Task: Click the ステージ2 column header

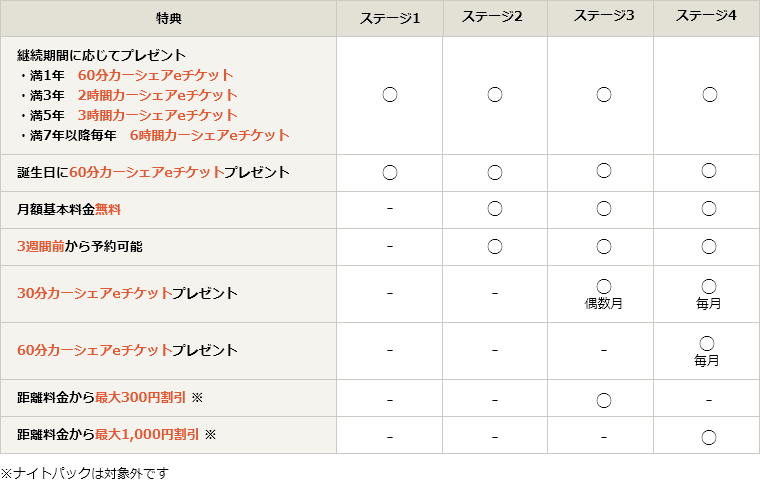Action: tap(495, 19)
